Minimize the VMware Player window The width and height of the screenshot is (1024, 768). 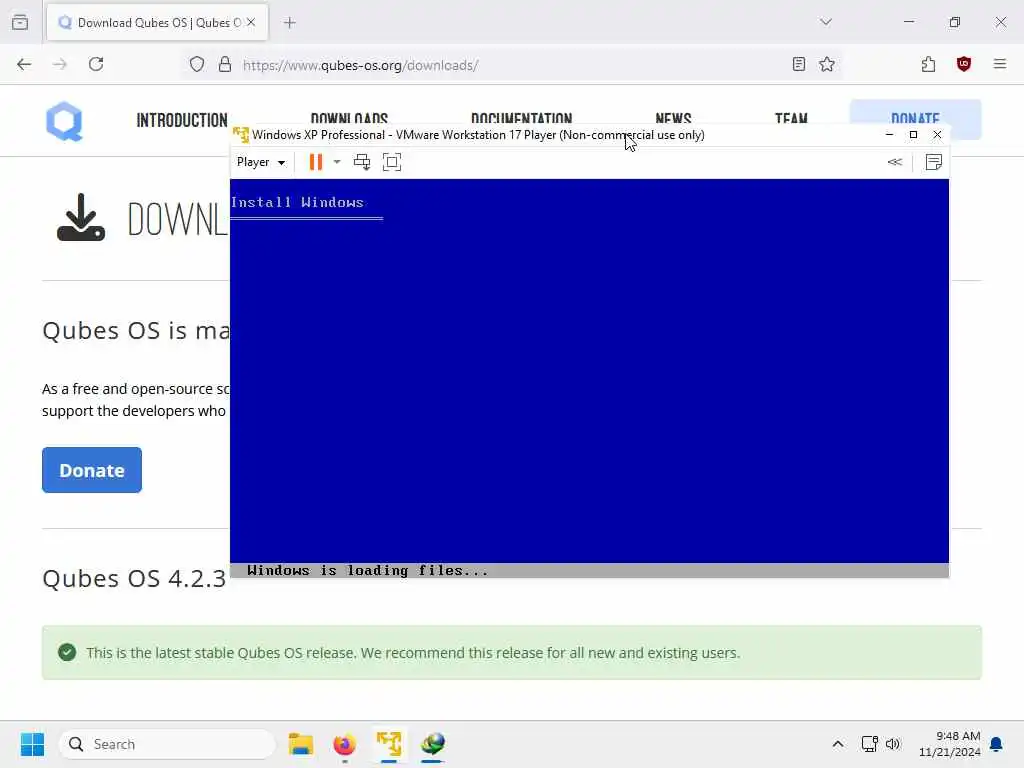tap(889, 135)
